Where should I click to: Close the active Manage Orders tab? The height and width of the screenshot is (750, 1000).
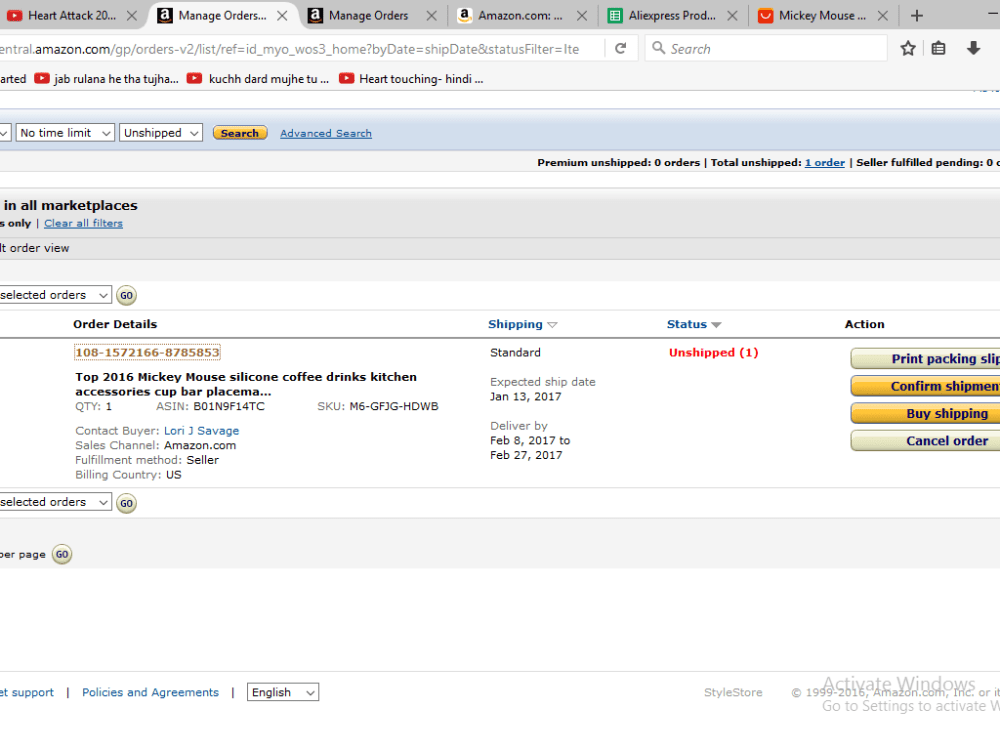[x=282, y=16]
